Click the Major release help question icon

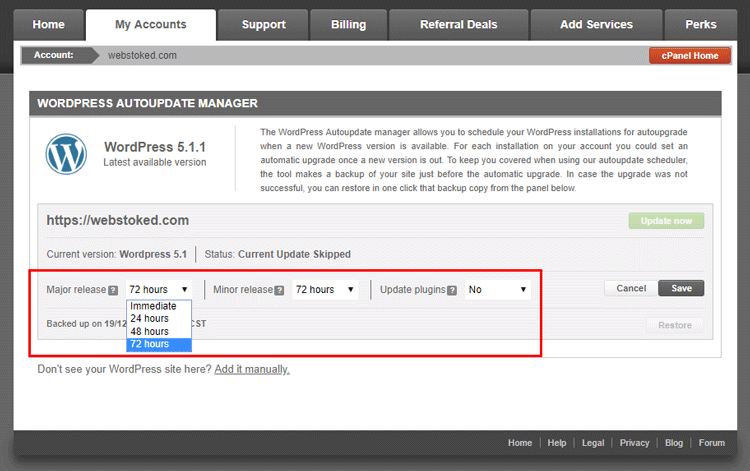pos(113,290)
